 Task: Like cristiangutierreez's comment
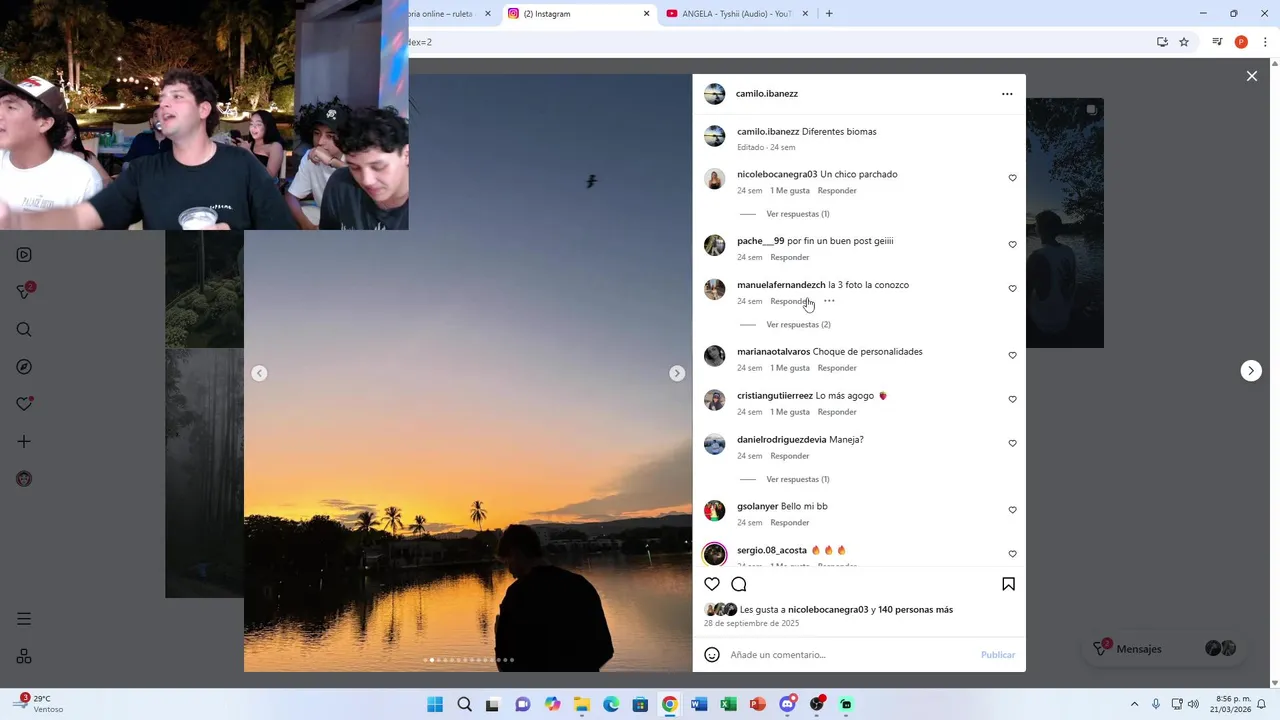coord(1012,400)
